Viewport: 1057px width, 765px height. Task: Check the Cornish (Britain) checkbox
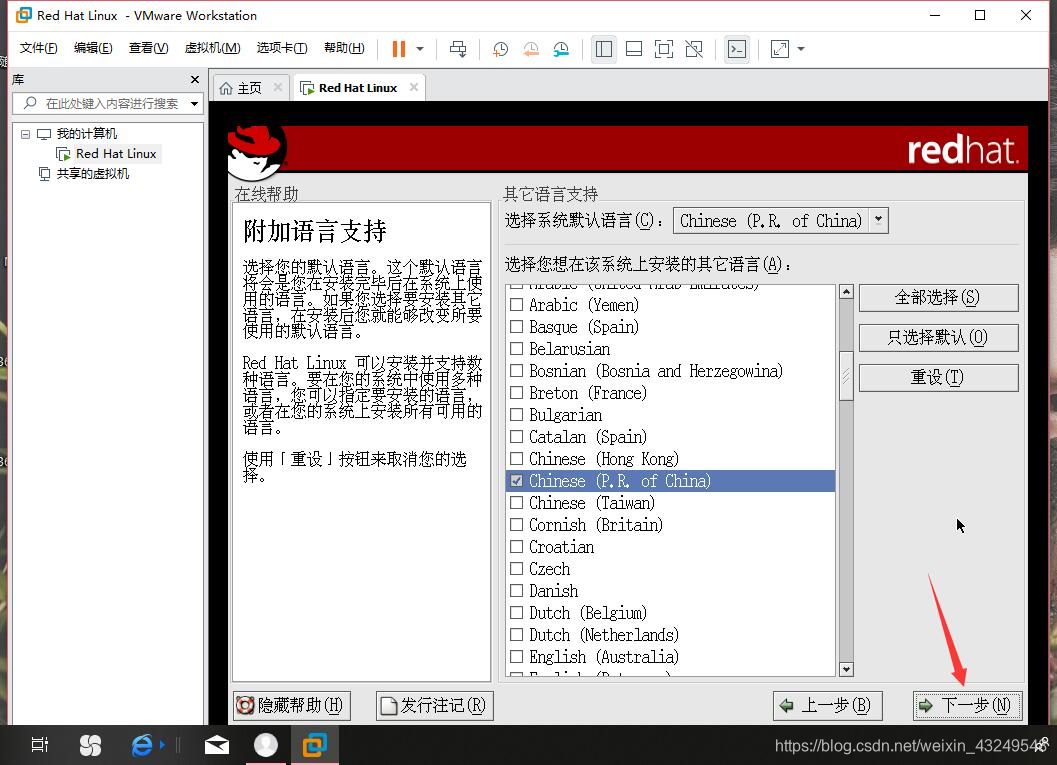point(516,524)
